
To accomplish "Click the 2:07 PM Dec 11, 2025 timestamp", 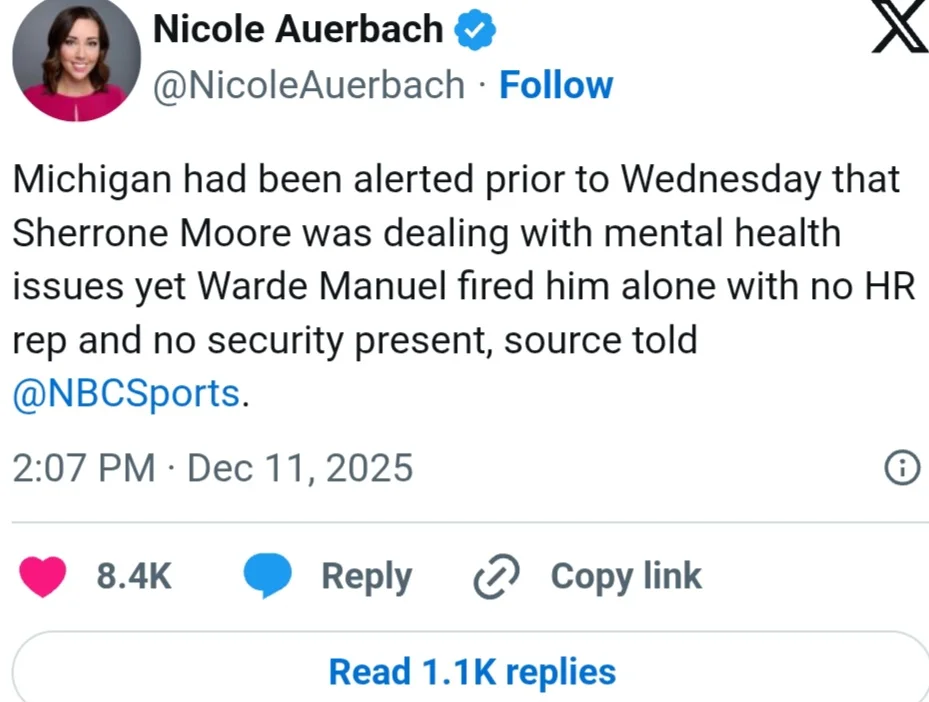I will click(212, 467).
